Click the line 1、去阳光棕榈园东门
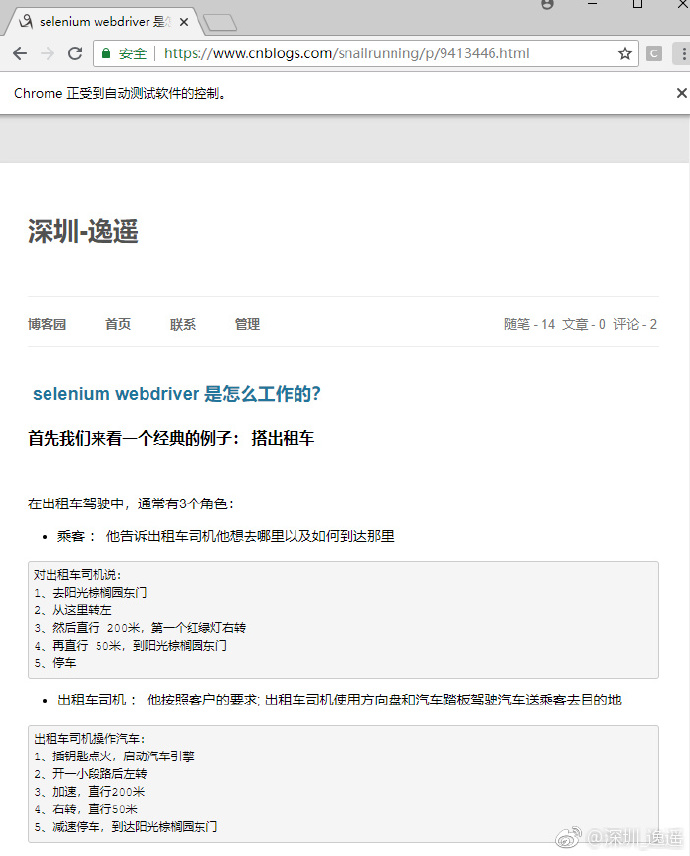Screen dimensions: 690x856 click(x=91, y=592)
